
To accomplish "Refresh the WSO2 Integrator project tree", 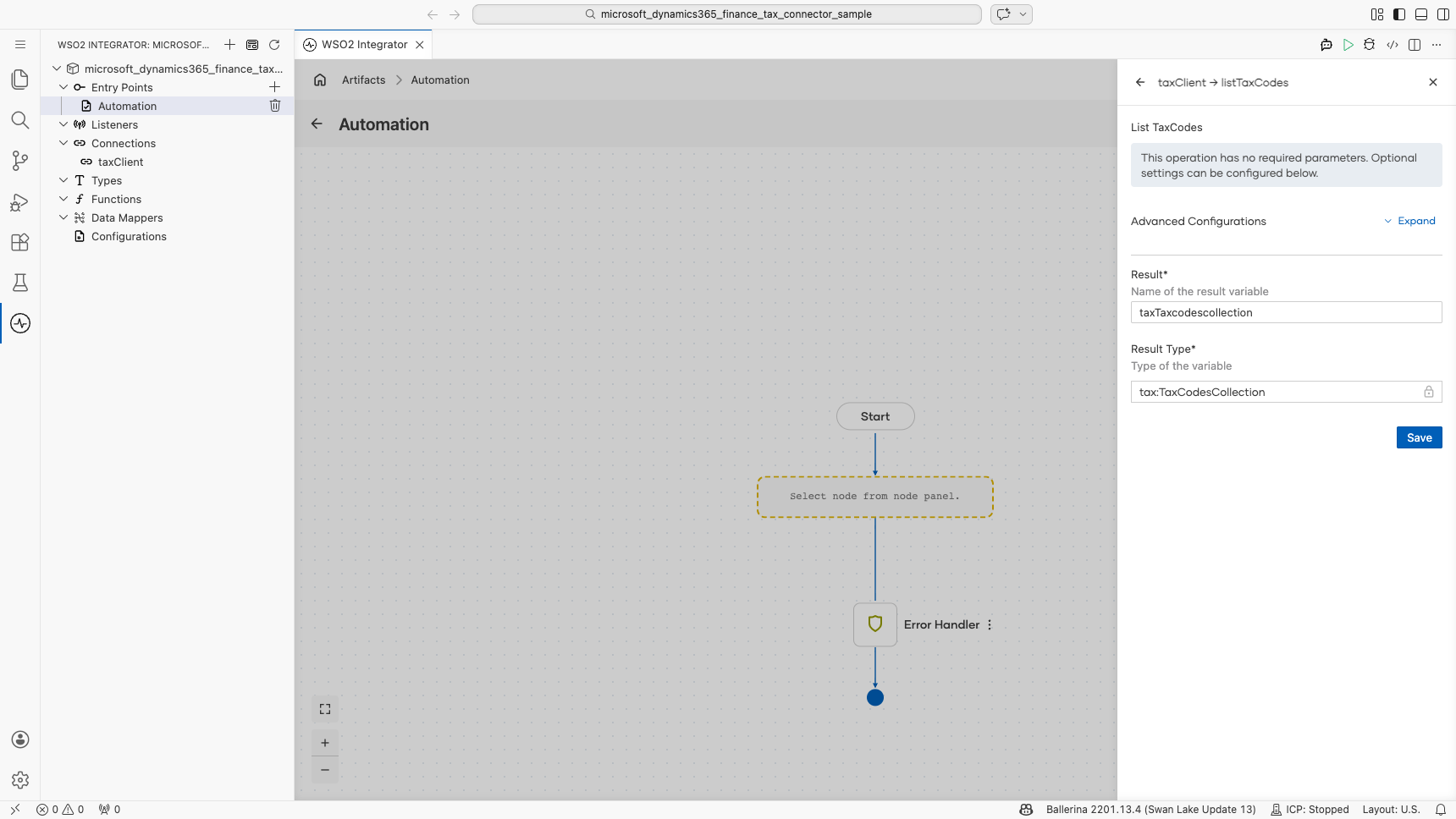I will point(274,45).
